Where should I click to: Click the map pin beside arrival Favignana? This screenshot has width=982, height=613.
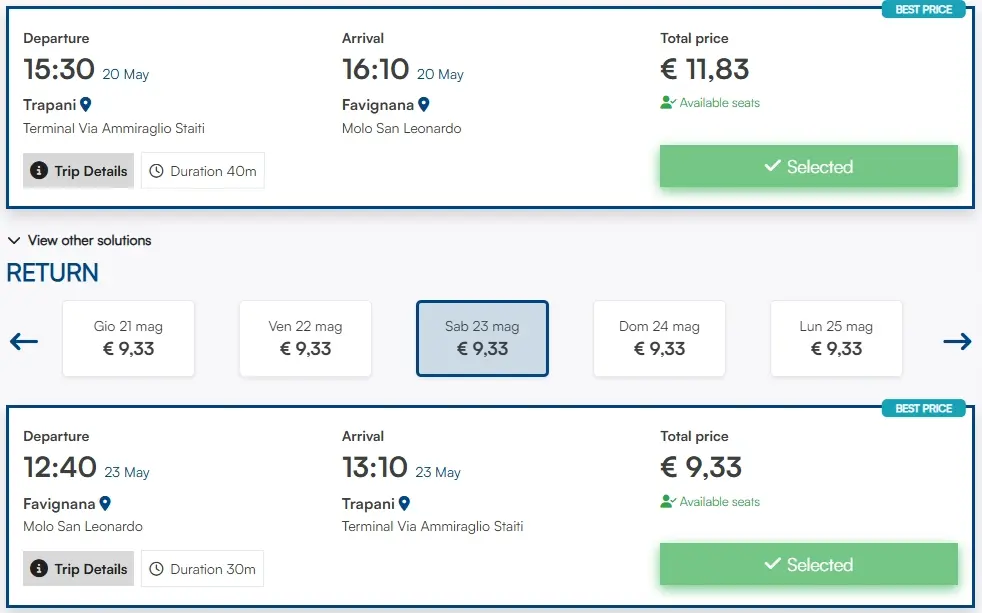pos(424,104)
